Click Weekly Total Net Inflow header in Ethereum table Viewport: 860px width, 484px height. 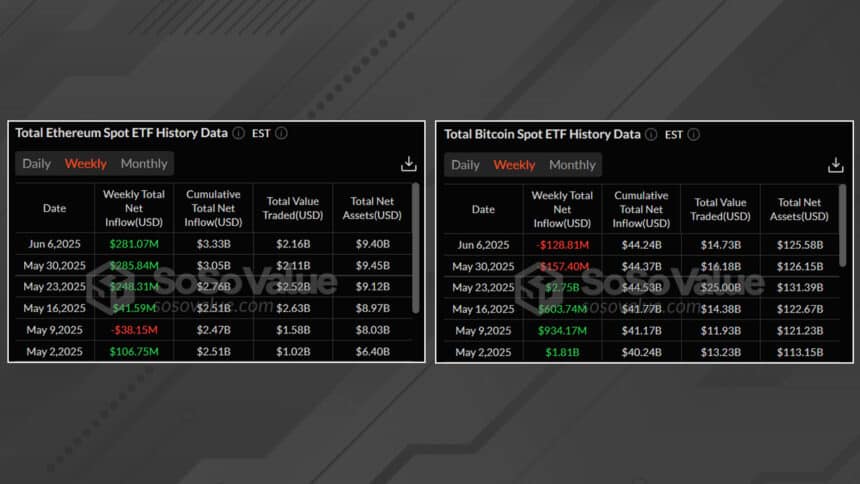pos(134,208)
